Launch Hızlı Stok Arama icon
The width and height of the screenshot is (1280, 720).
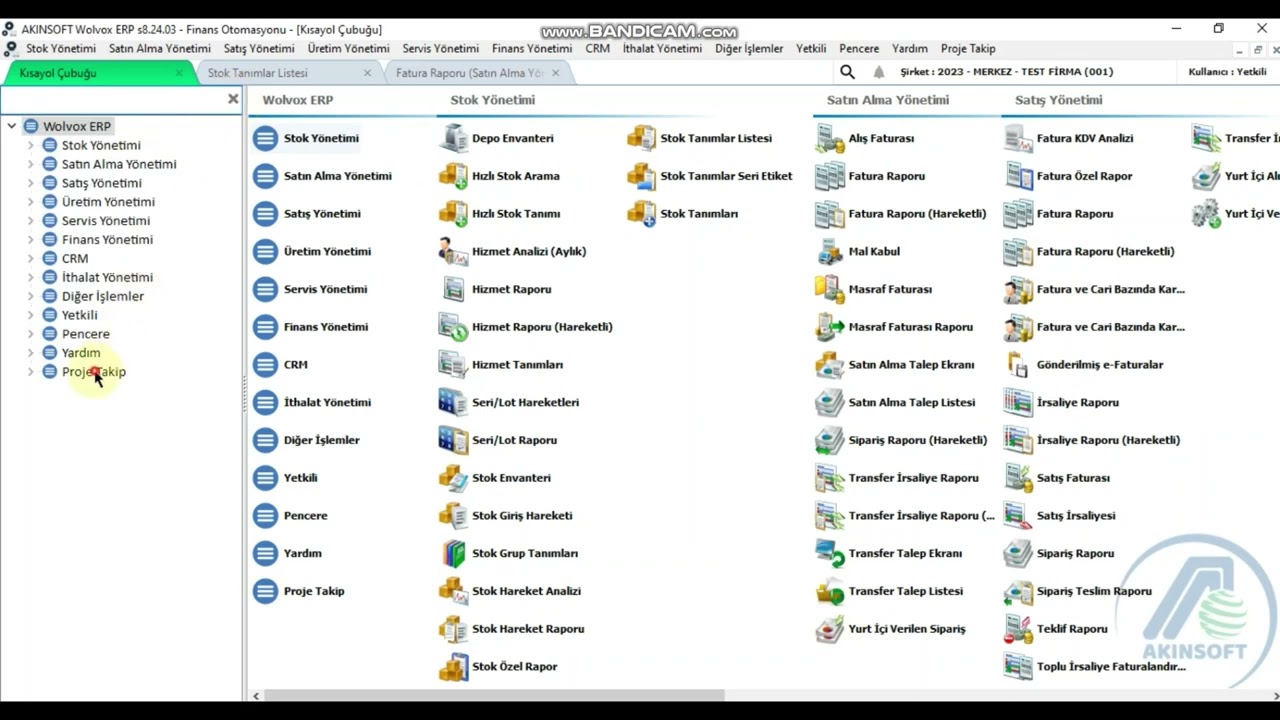[454, 176]
